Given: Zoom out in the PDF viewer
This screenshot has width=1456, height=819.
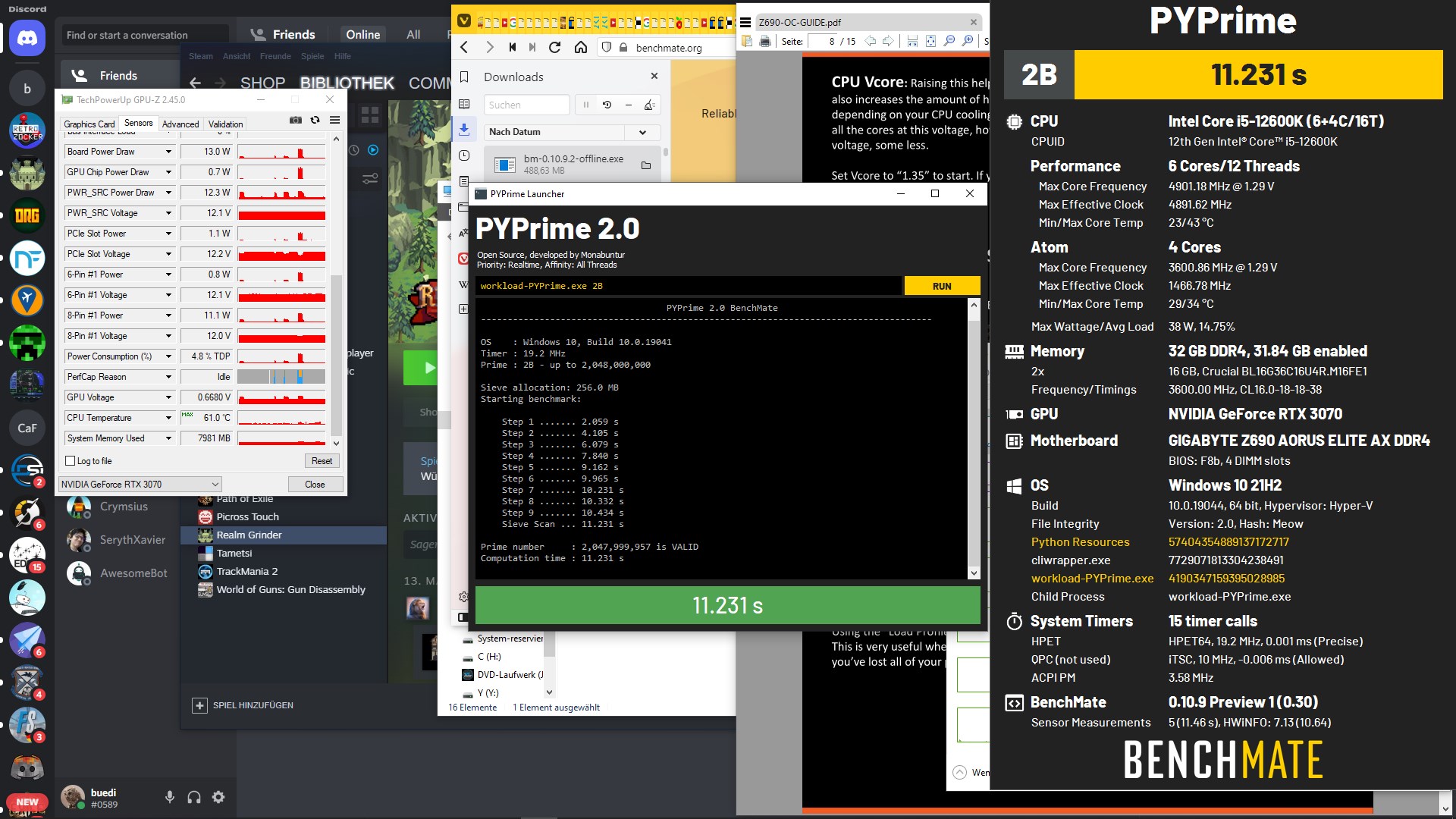Looking at the screenshot, I should click(949, 41).
